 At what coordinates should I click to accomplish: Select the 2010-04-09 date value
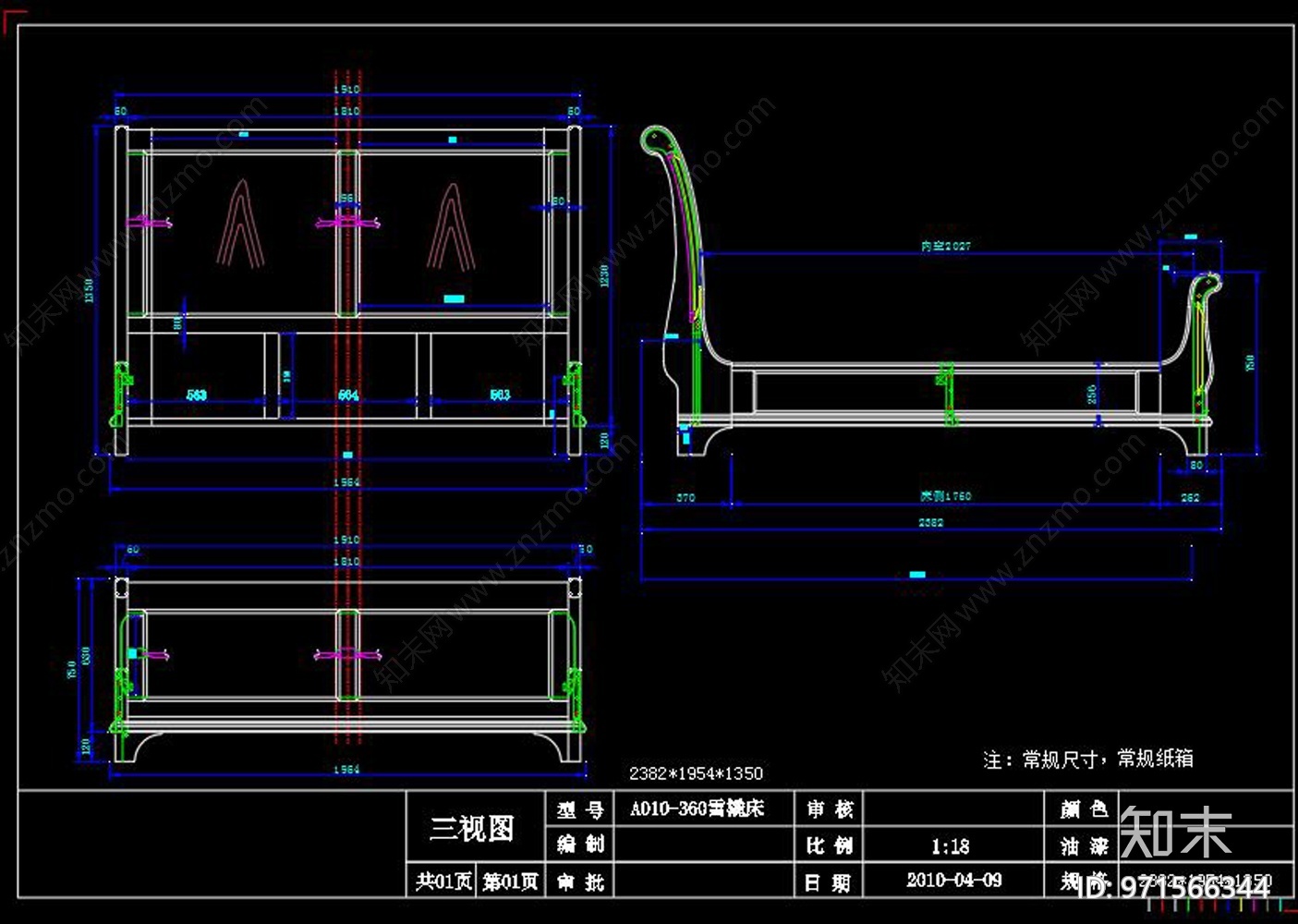(x=954, y=880)
